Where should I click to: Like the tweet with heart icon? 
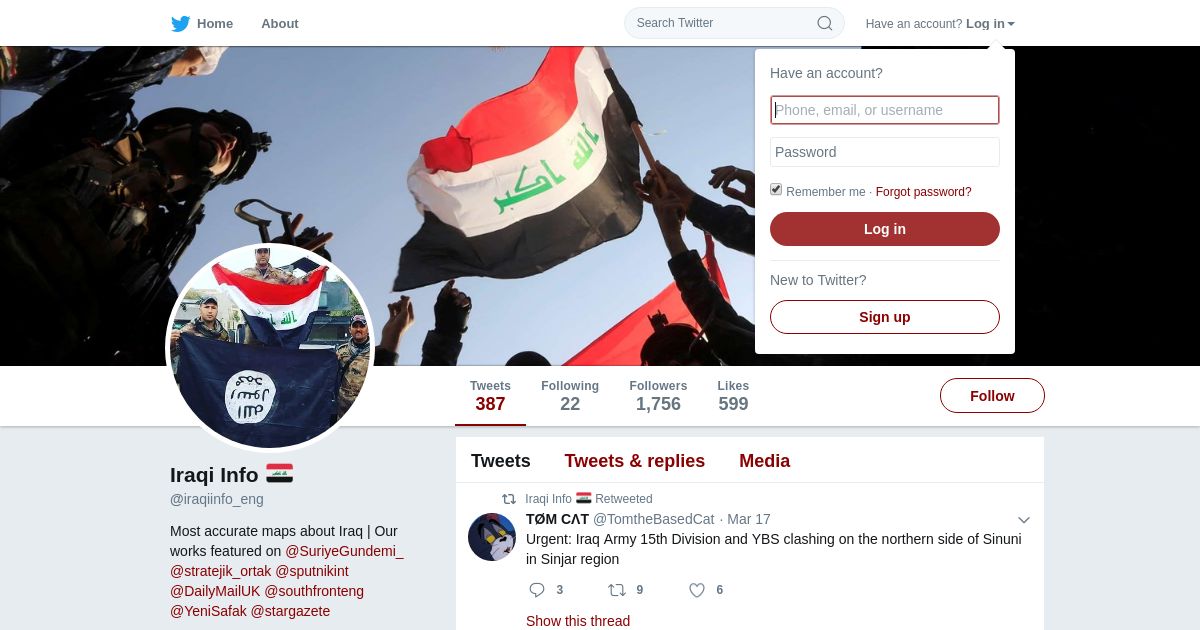(697, 590)
